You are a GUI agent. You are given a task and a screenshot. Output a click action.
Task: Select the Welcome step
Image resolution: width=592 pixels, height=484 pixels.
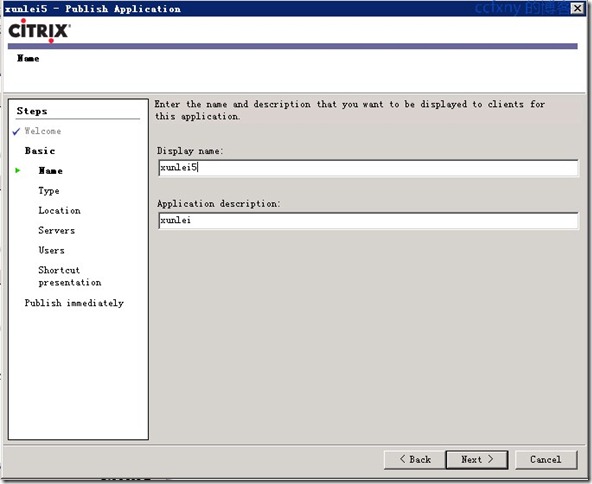click(43, 131)
